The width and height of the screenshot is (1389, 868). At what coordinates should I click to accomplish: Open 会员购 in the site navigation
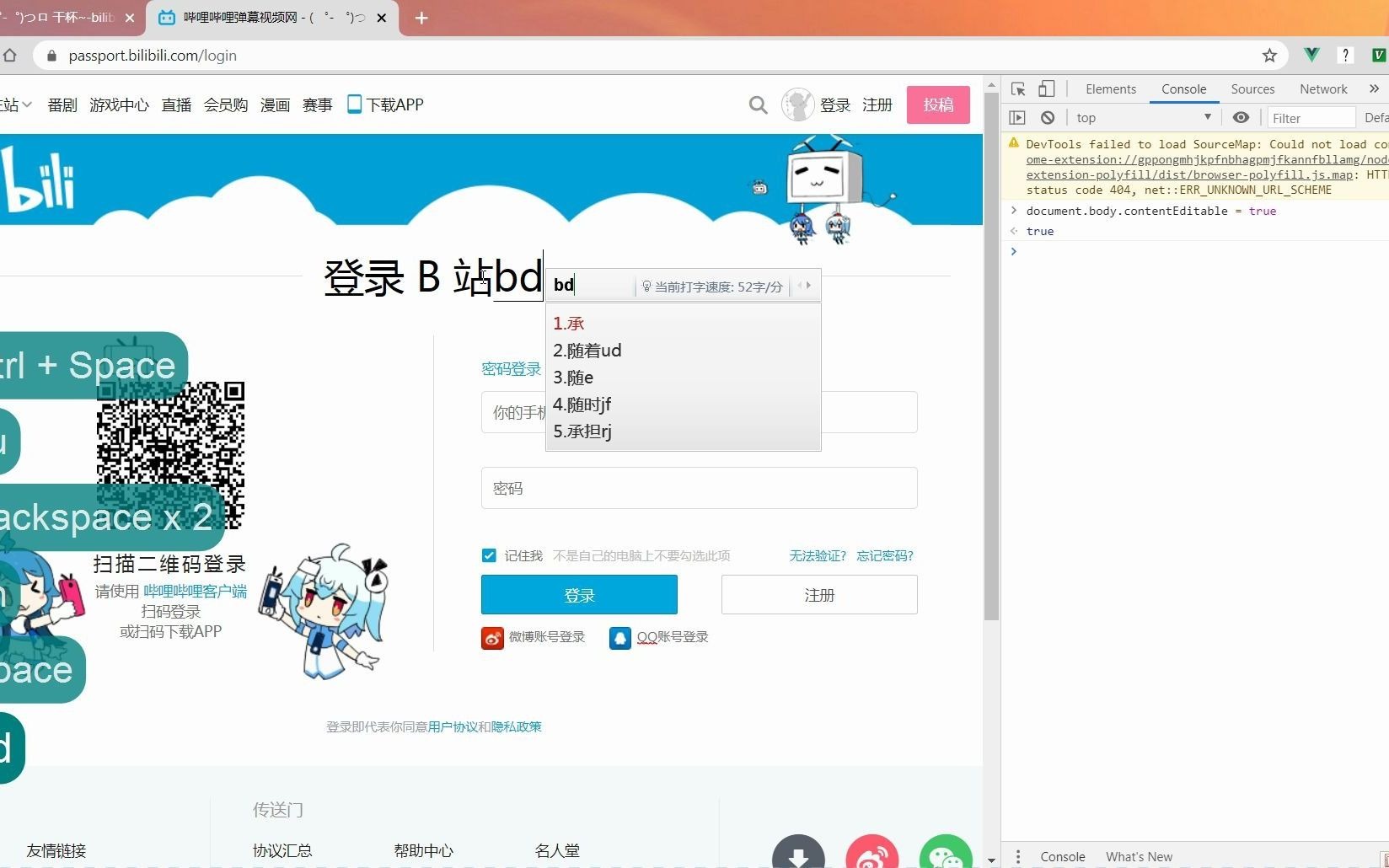click(226, 104)
